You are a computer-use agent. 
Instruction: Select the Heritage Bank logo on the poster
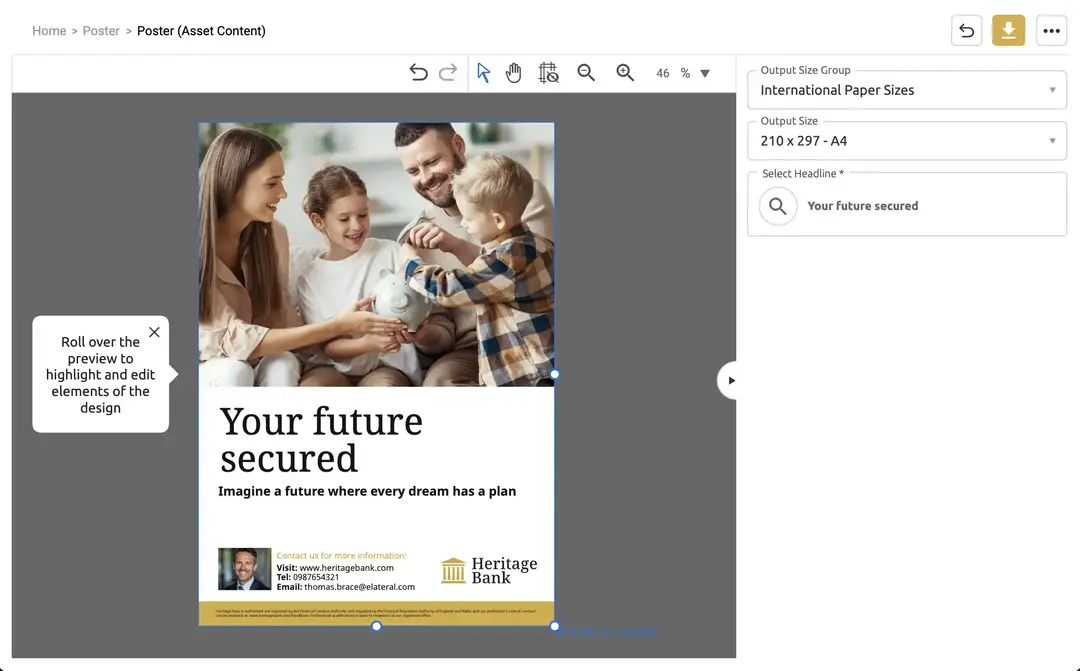(488, 569)
